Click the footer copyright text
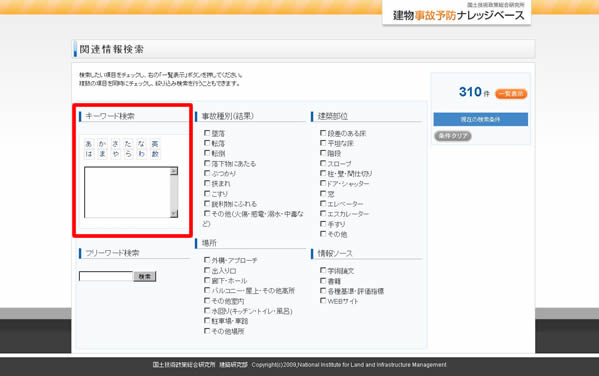This screenshot has height=376, width=599. (299, 365)
